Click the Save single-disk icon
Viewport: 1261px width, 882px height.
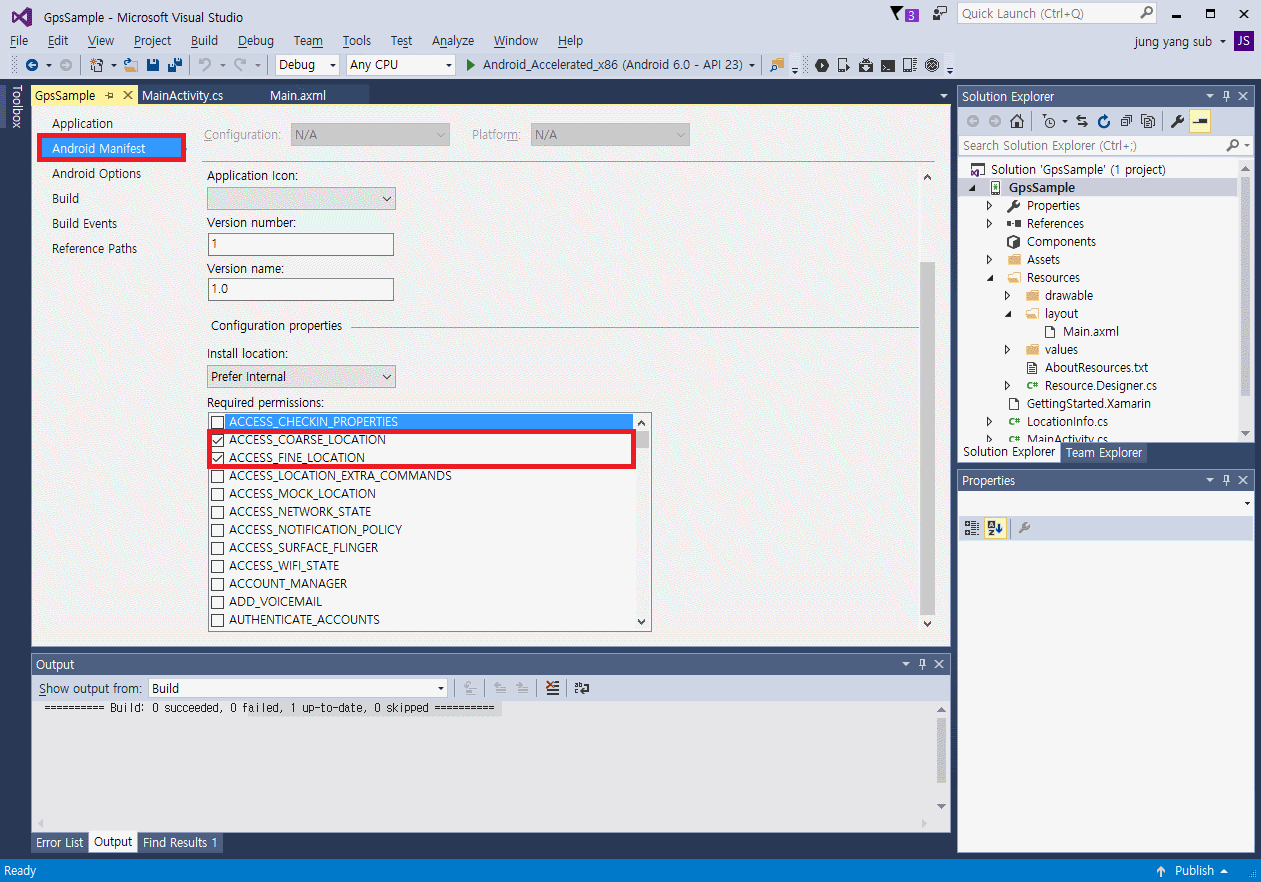tap(153, 65)
